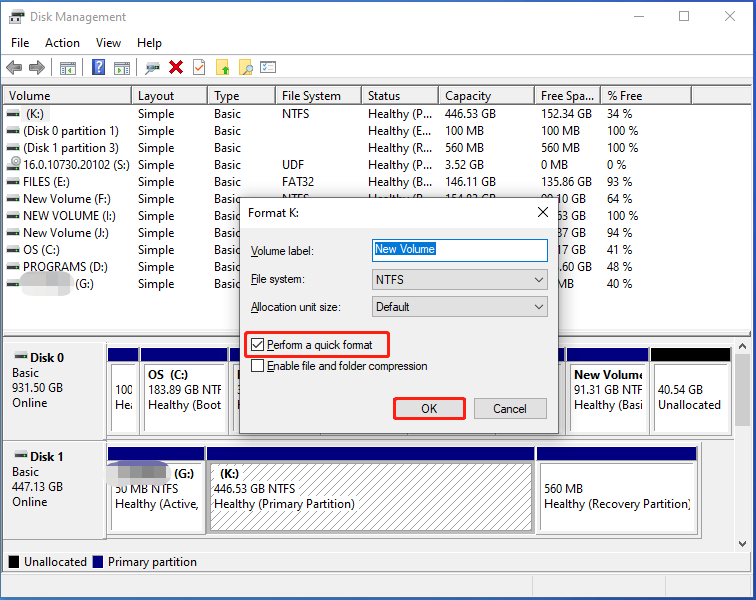Sort by the Layout column header

pos(170,95)
